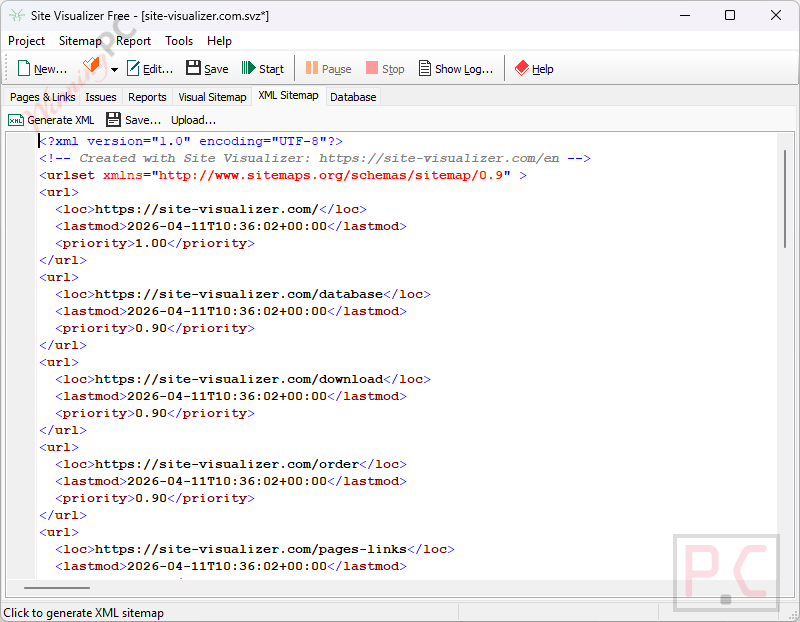The width and height of the screenshot is (800, 622).
Task: Switch to the Pages & Links tab
Action: [x=42, y=97]
